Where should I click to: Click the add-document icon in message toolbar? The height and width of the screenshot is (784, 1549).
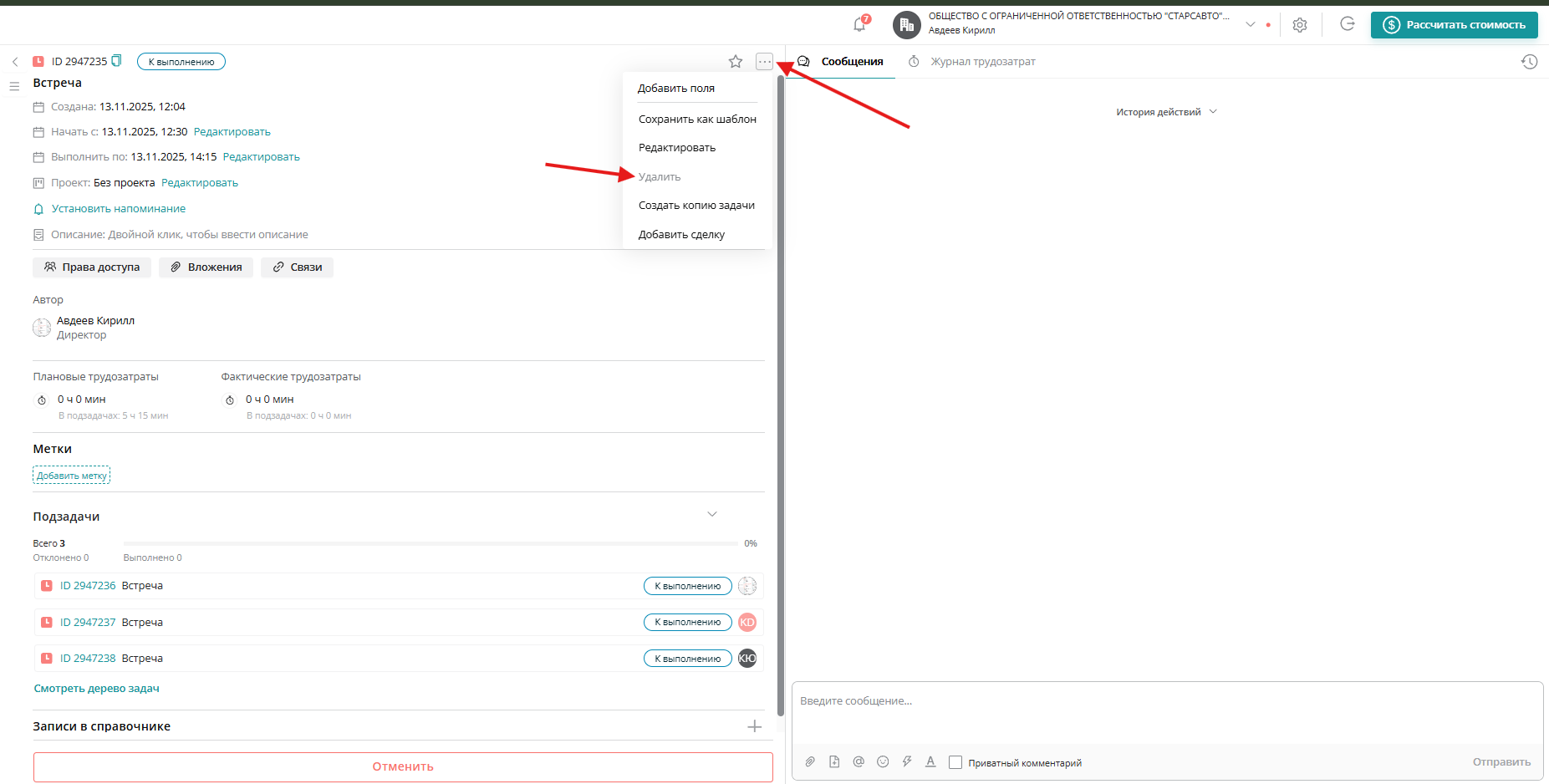(834, 761)
